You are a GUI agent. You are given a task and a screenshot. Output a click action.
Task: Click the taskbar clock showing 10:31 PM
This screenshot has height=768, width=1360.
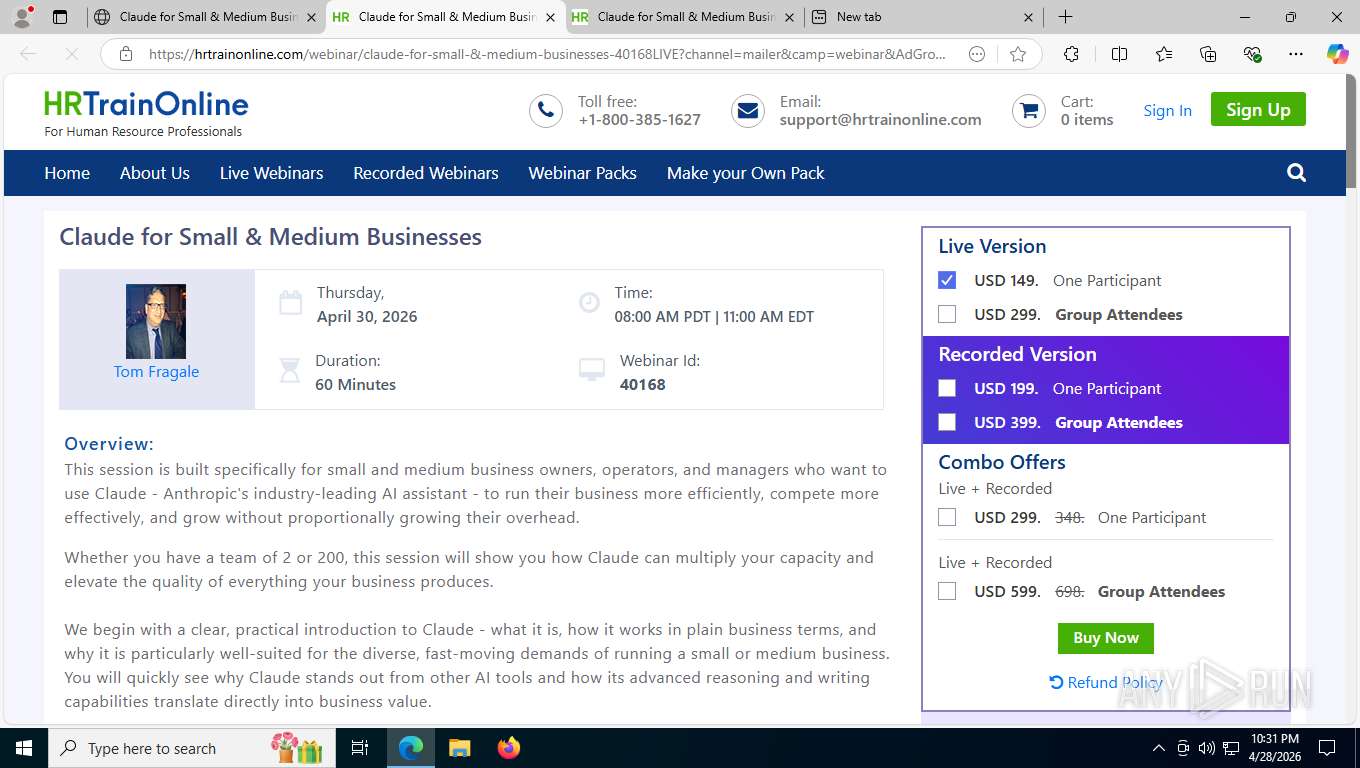coord(1275,748)
